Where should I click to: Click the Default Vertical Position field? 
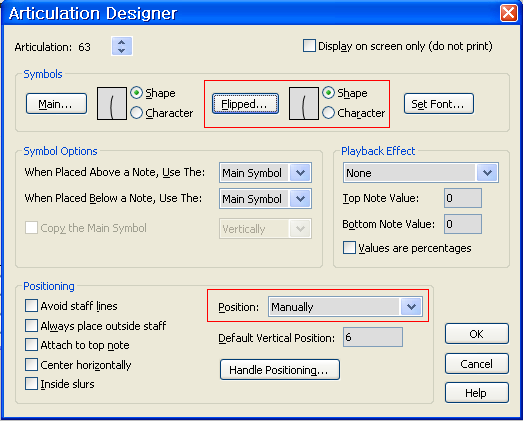[x=373, y=337]
